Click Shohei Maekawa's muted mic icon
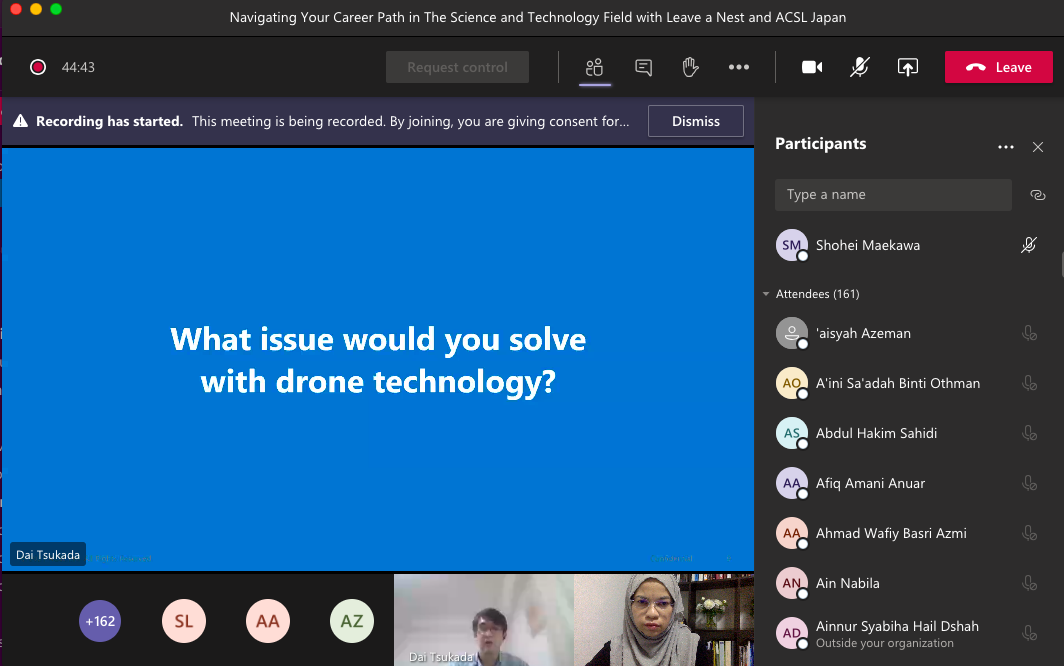Image resolution: width=1064 pixels, height=666 pixels. [1029, 245]
